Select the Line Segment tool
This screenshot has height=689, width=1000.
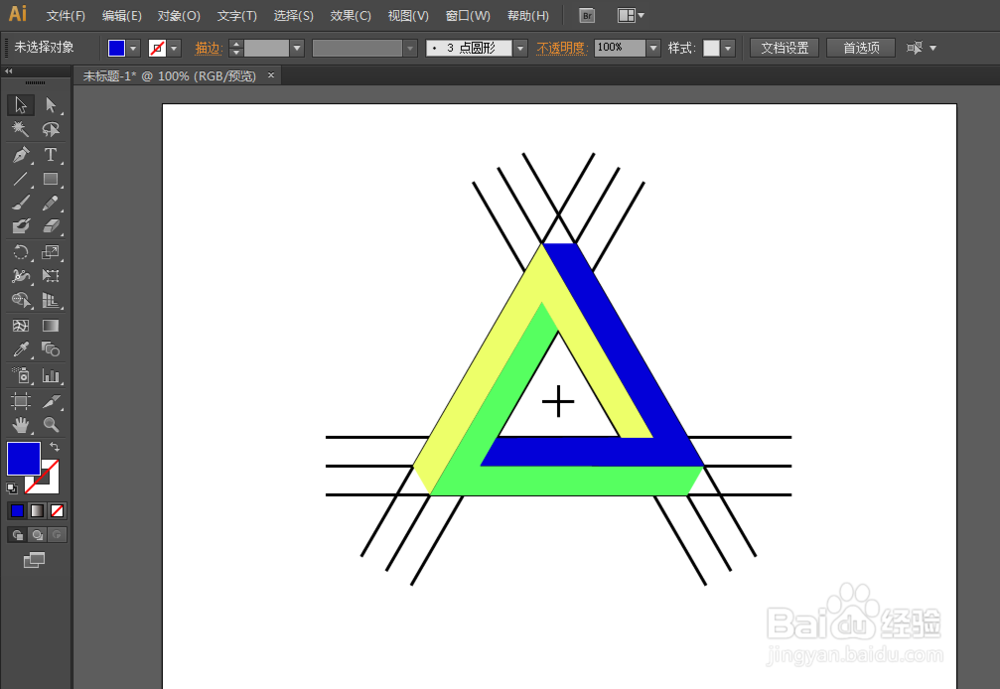(x=20, y=179)
